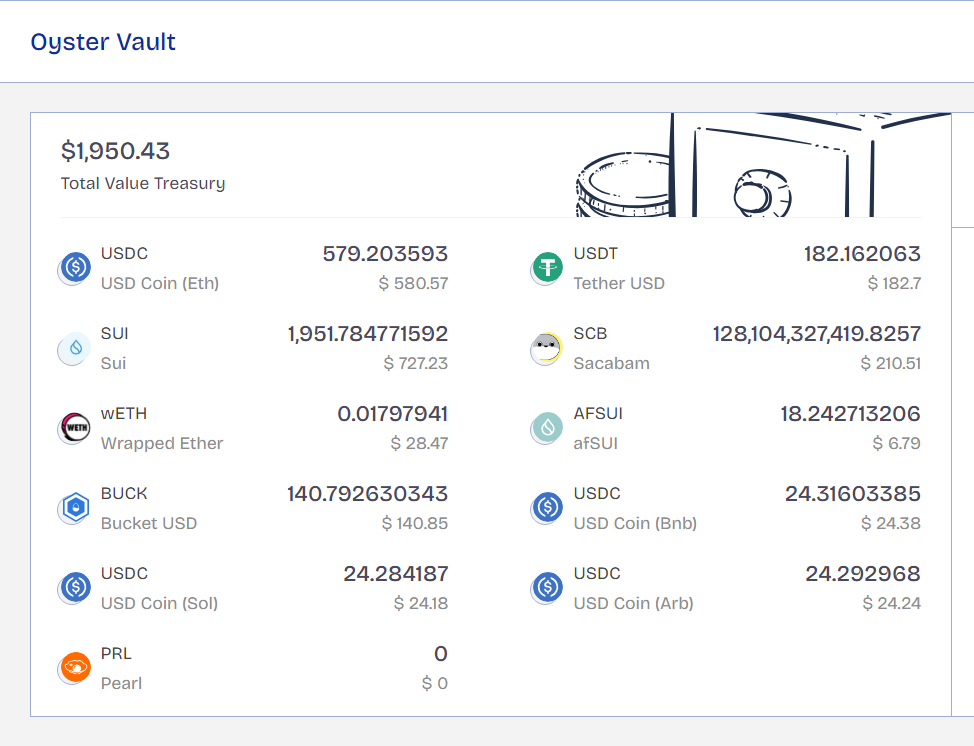Click the Sacabam SCB token icon

tap(547, 348)
